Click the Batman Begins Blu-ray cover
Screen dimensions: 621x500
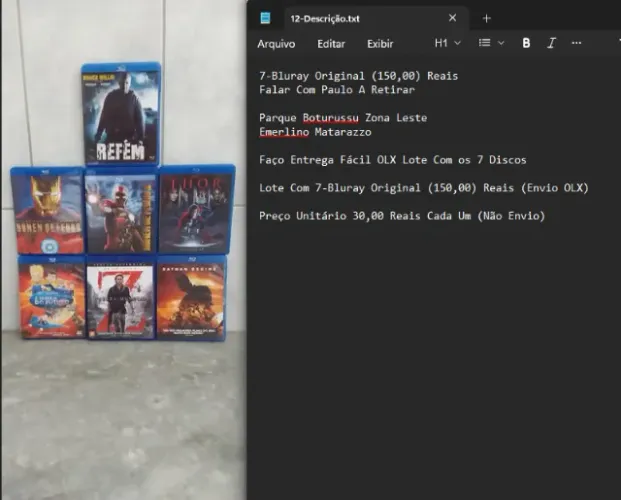point(191,298)
